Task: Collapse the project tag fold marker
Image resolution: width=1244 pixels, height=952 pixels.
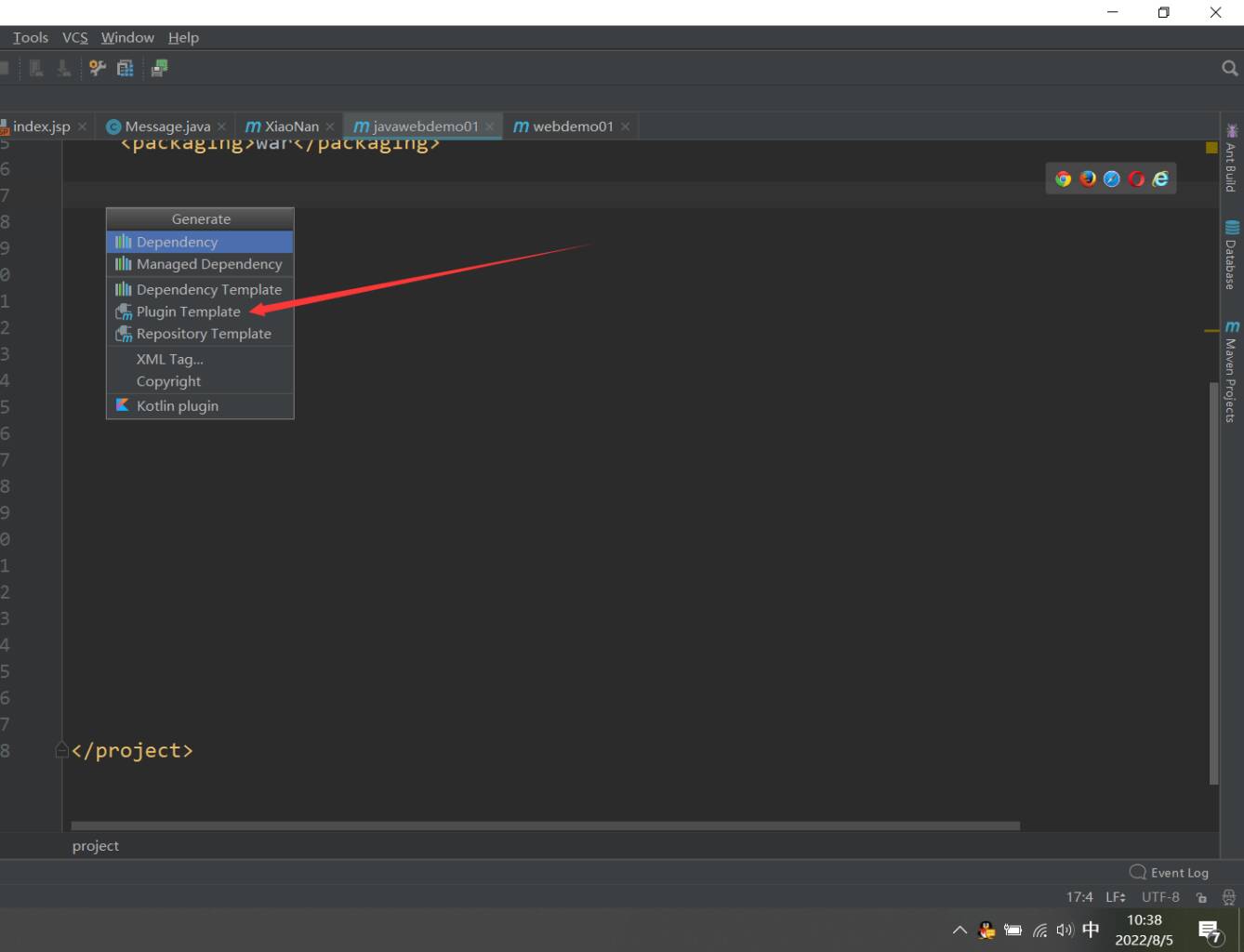Action: coord(61,749)
